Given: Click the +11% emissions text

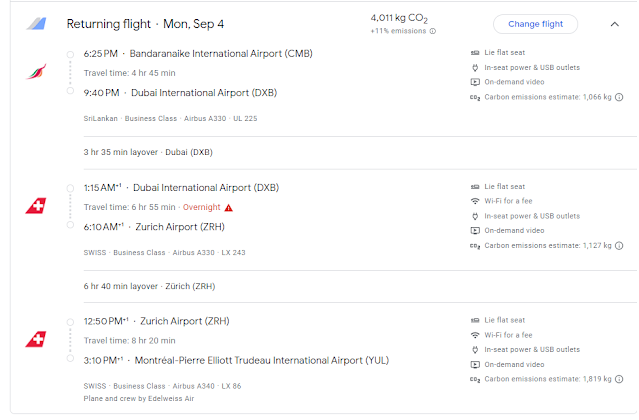Looking at the screenshot, I should click(397, 32).
